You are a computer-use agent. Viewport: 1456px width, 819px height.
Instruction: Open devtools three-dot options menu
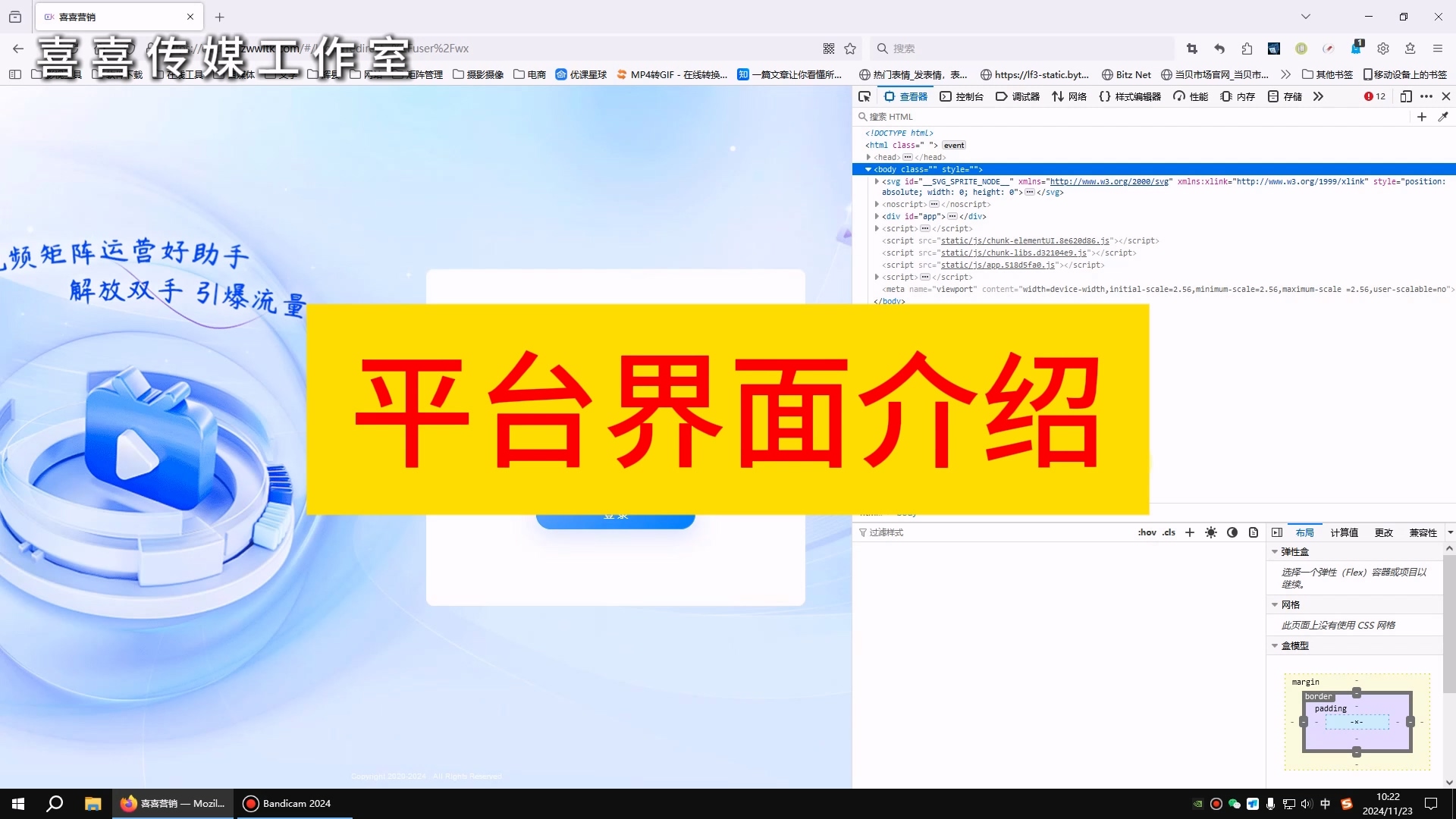[1426, 96]
